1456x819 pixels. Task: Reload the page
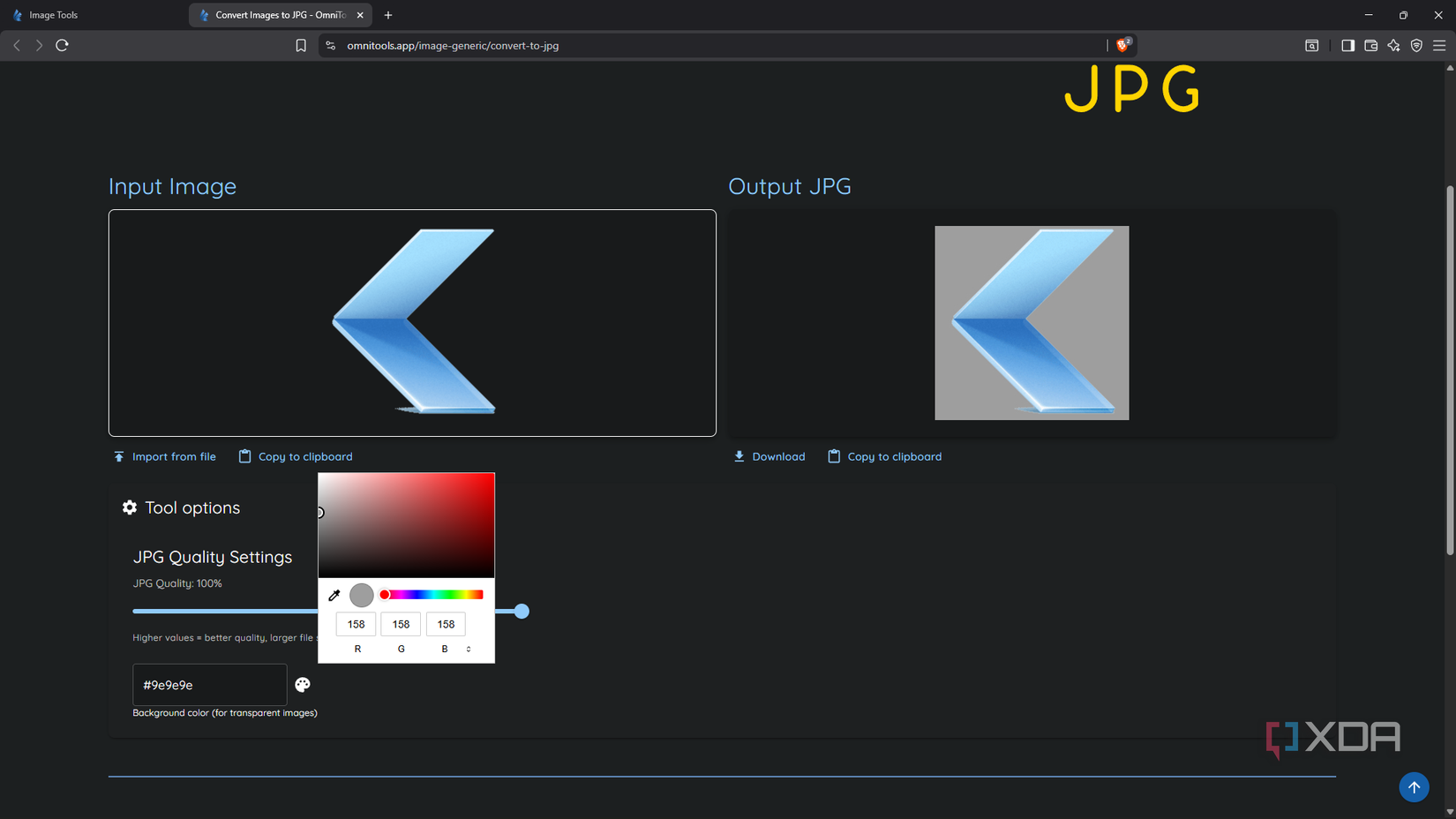(x=62, y=45)
